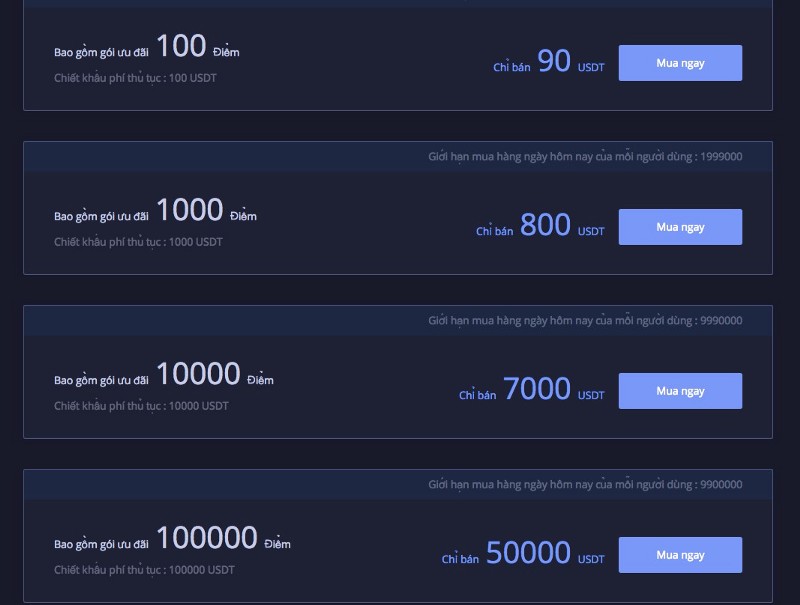Image resolution: width=800 pixels, height=605 pixels.
Task: Select the 100000 Điểm package heading
Action: 172,538
